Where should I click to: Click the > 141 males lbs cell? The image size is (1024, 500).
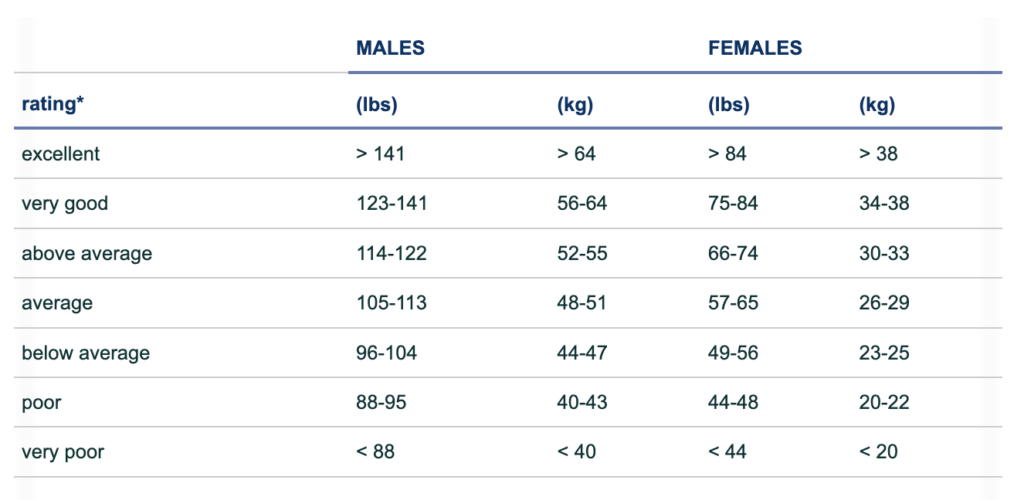381,154
